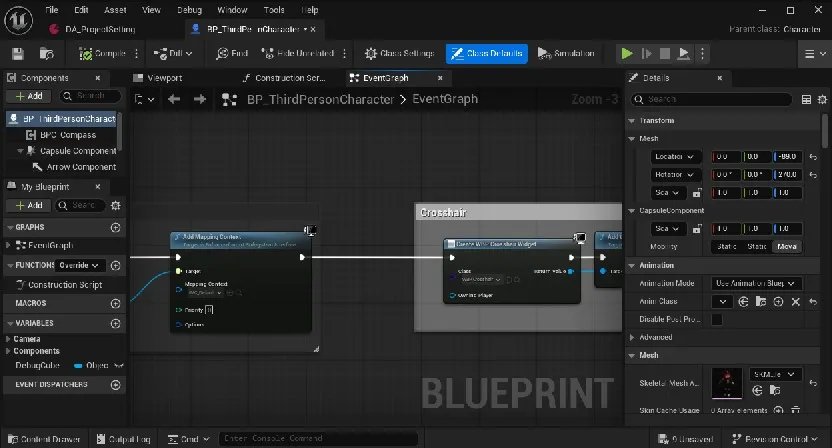Open the Content Drawer
832x448 pixels.
pyautogui.click(x=45, y=439)
